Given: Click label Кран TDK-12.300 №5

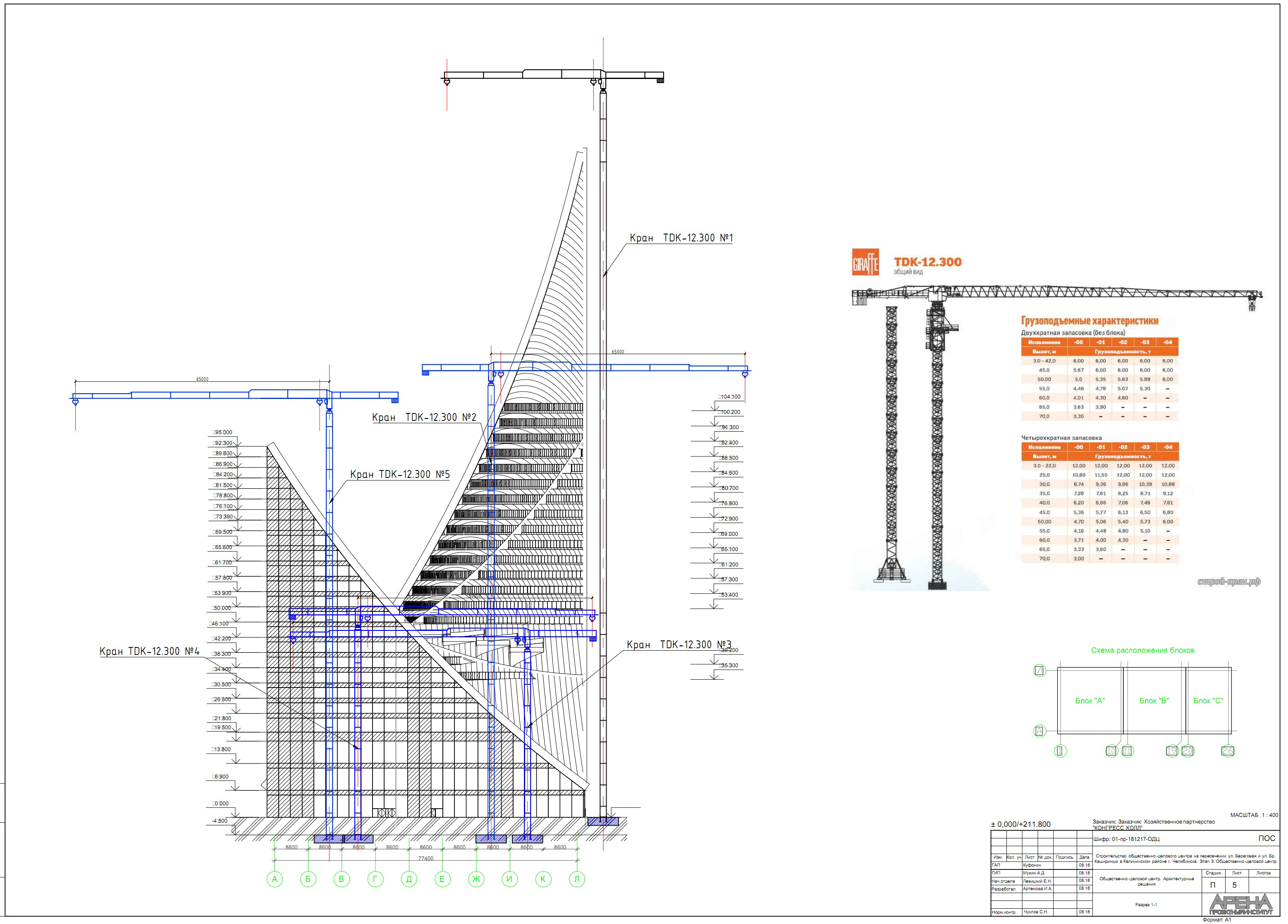Looking at the screenshot, I should [399, 474].
